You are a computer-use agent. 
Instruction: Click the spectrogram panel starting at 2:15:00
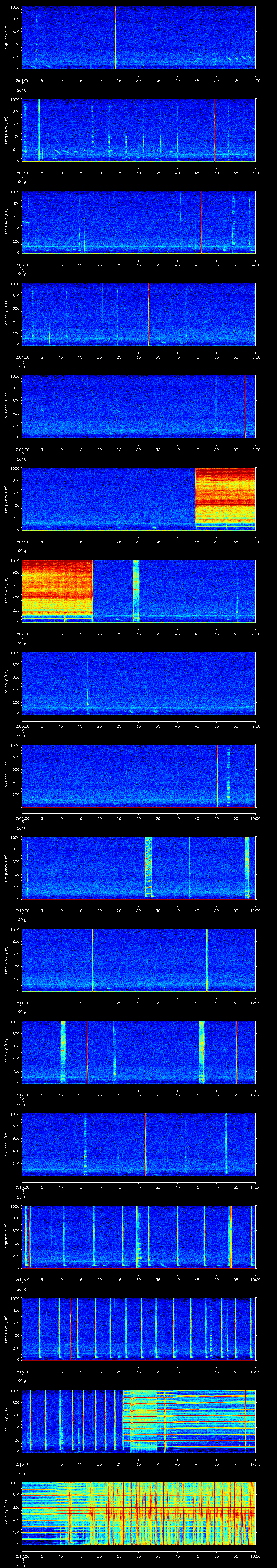(x=138, y=1329)
